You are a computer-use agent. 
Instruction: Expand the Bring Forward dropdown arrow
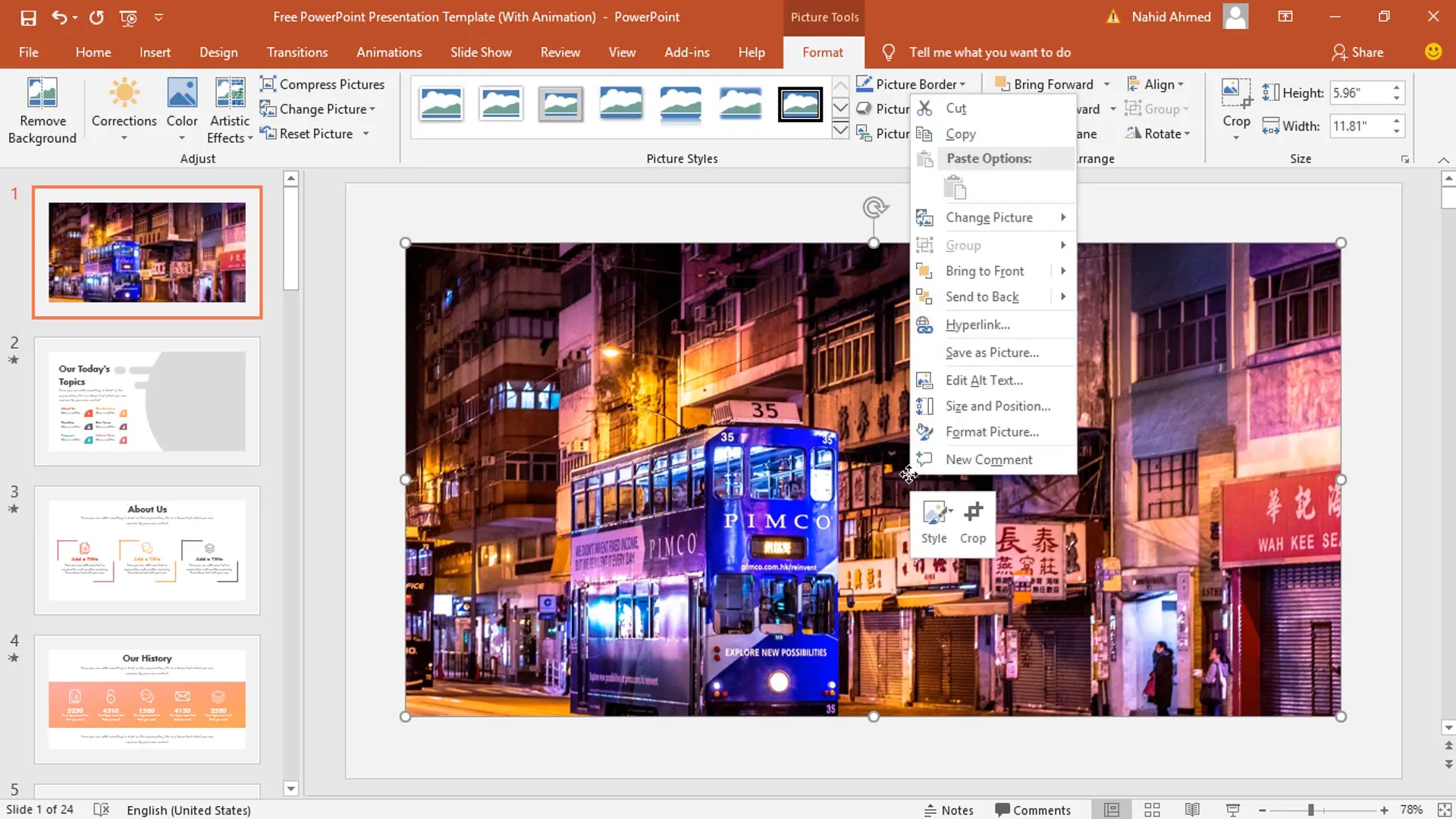1107,84
